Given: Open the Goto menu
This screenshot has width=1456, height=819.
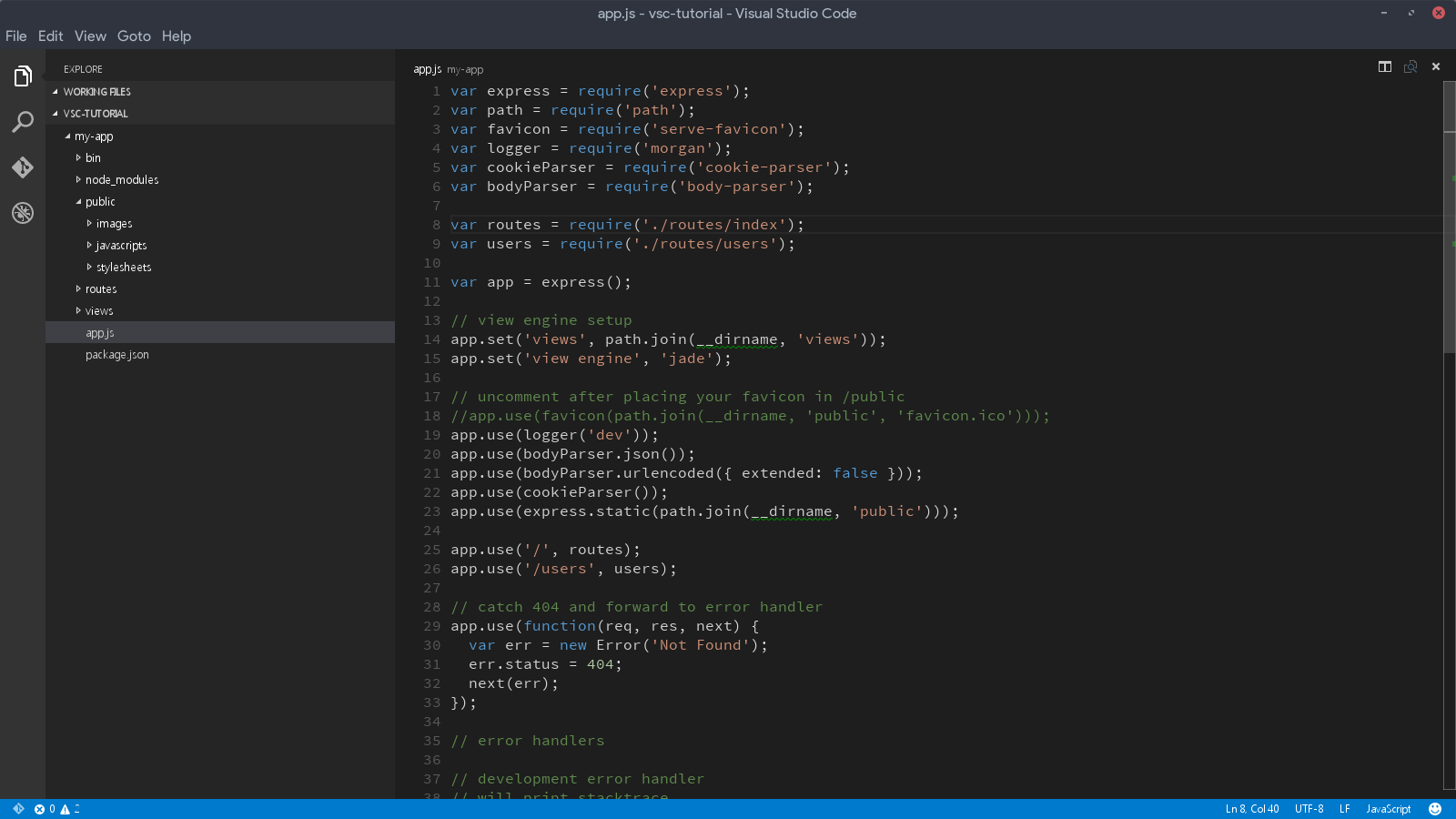Looking at the screenshot, I should (134, 36).
